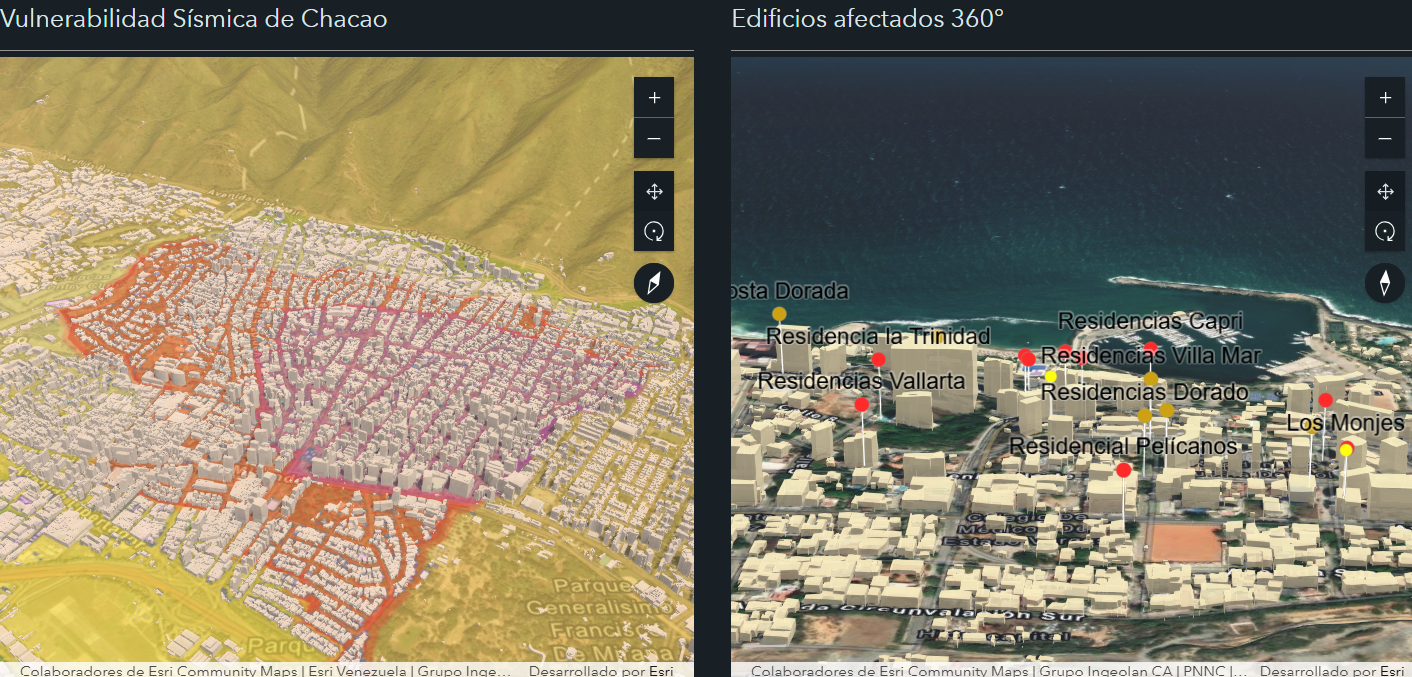Reset compass orientation in Chacao map
The image size is (1412, 677).
[x=654, y=284]
